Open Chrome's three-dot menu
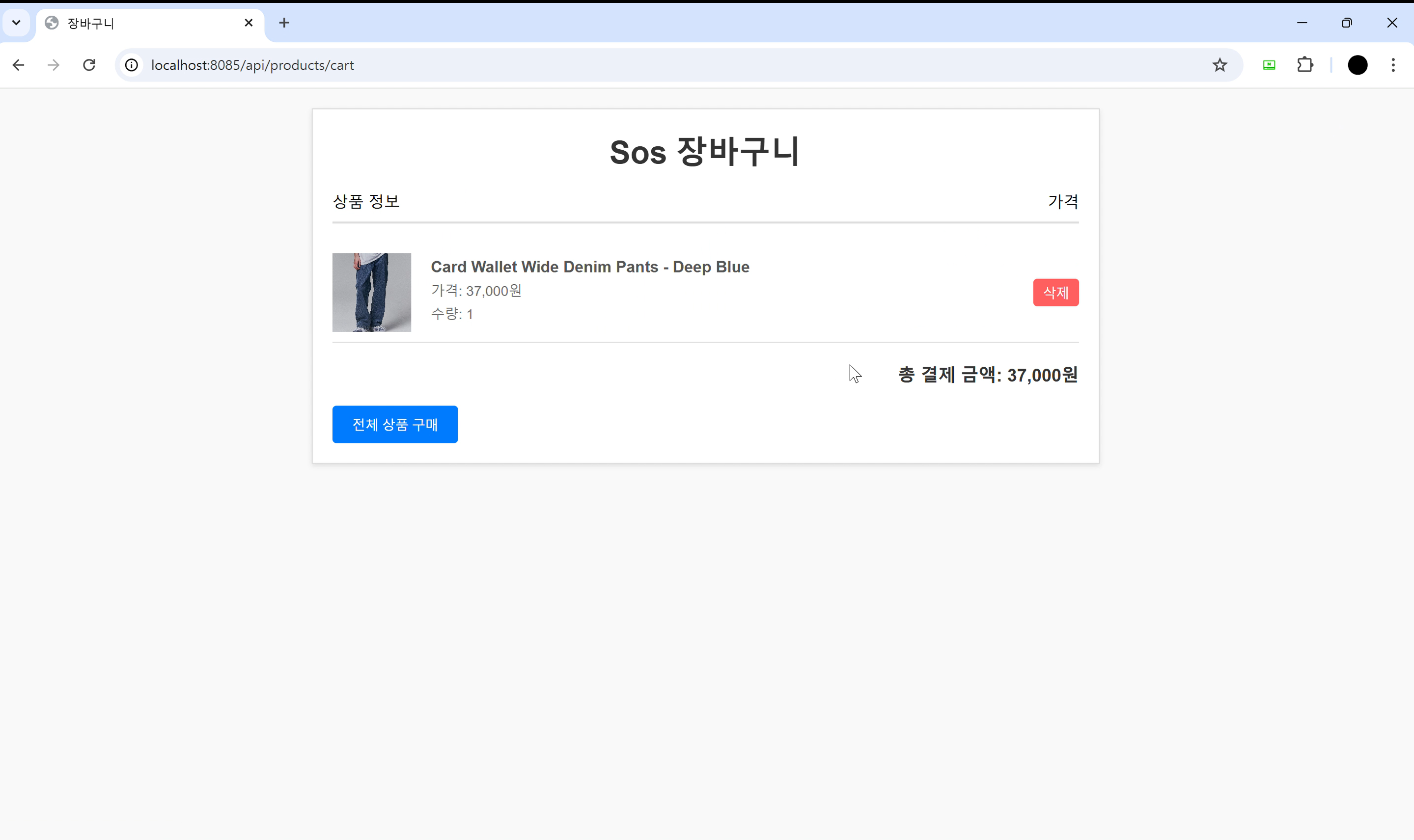Screen dimensions: 1414x840 point(1393,65)
